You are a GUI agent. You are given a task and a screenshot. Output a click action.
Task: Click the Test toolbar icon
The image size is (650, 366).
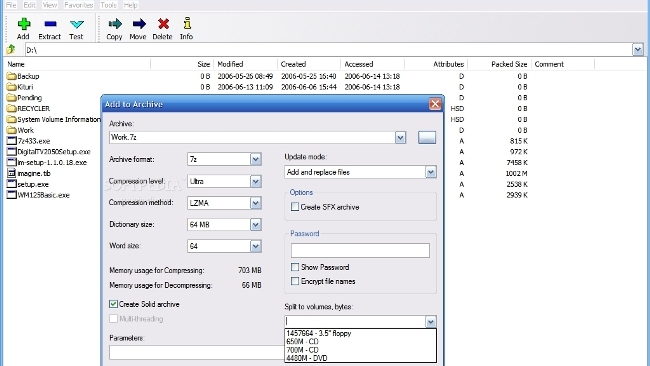click(x=77, y=24)
